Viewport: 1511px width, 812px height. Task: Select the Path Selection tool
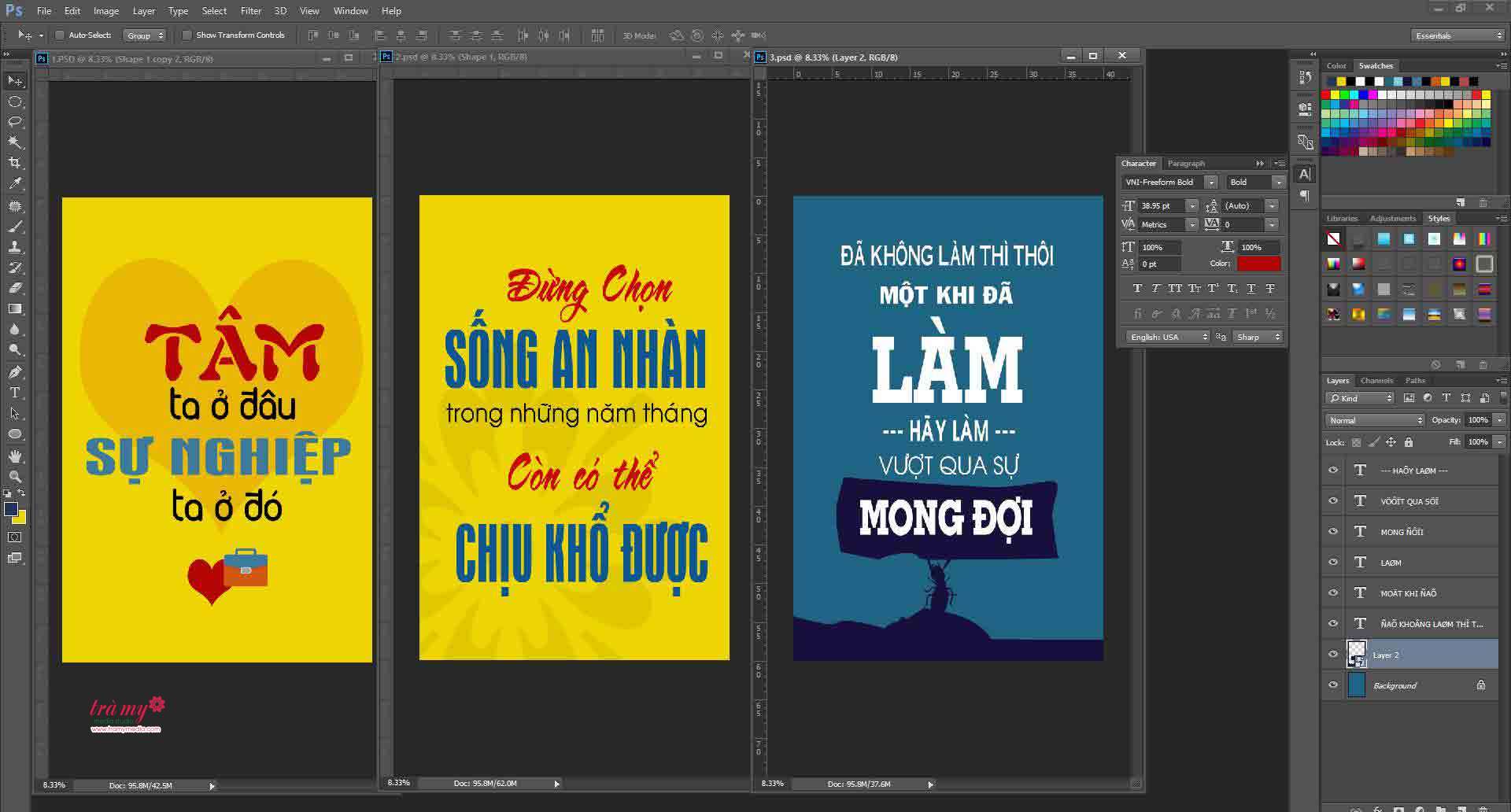coord(15,413)
